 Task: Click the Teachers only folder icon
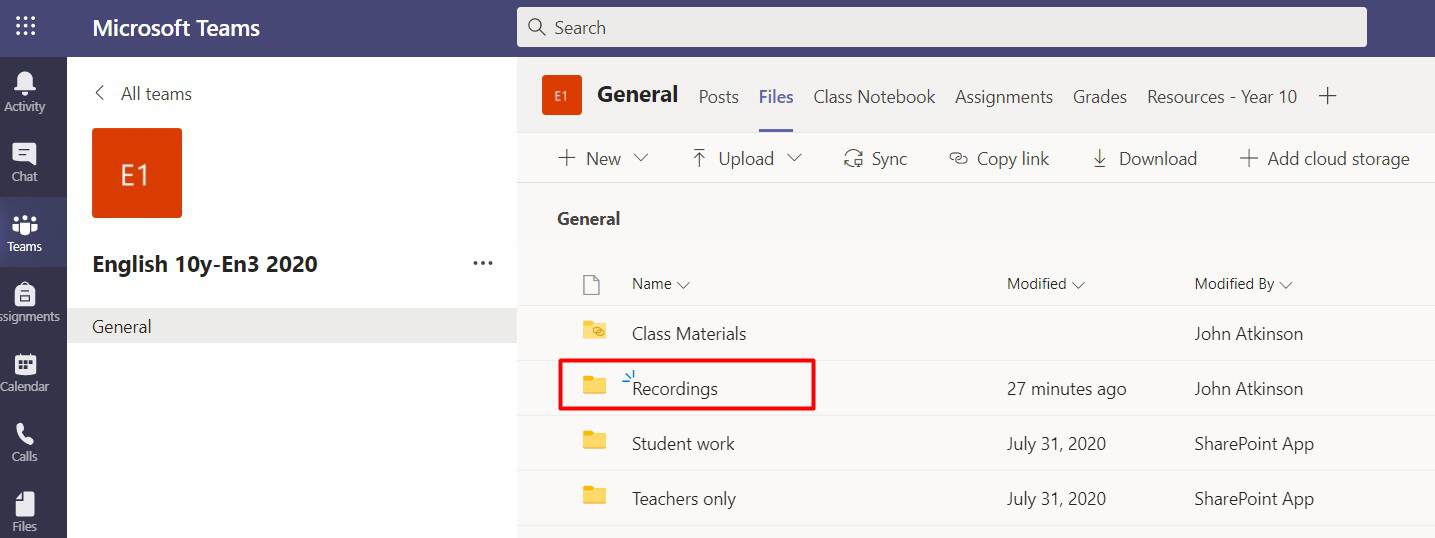(x=594, y=494)
